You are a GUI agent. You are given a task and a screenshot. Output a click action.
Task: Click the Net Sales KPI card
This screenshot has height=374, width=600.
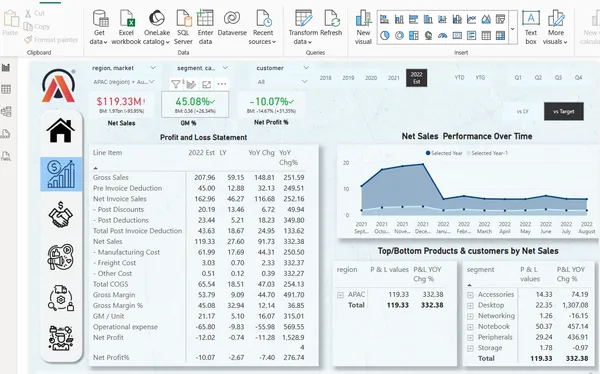121,105
